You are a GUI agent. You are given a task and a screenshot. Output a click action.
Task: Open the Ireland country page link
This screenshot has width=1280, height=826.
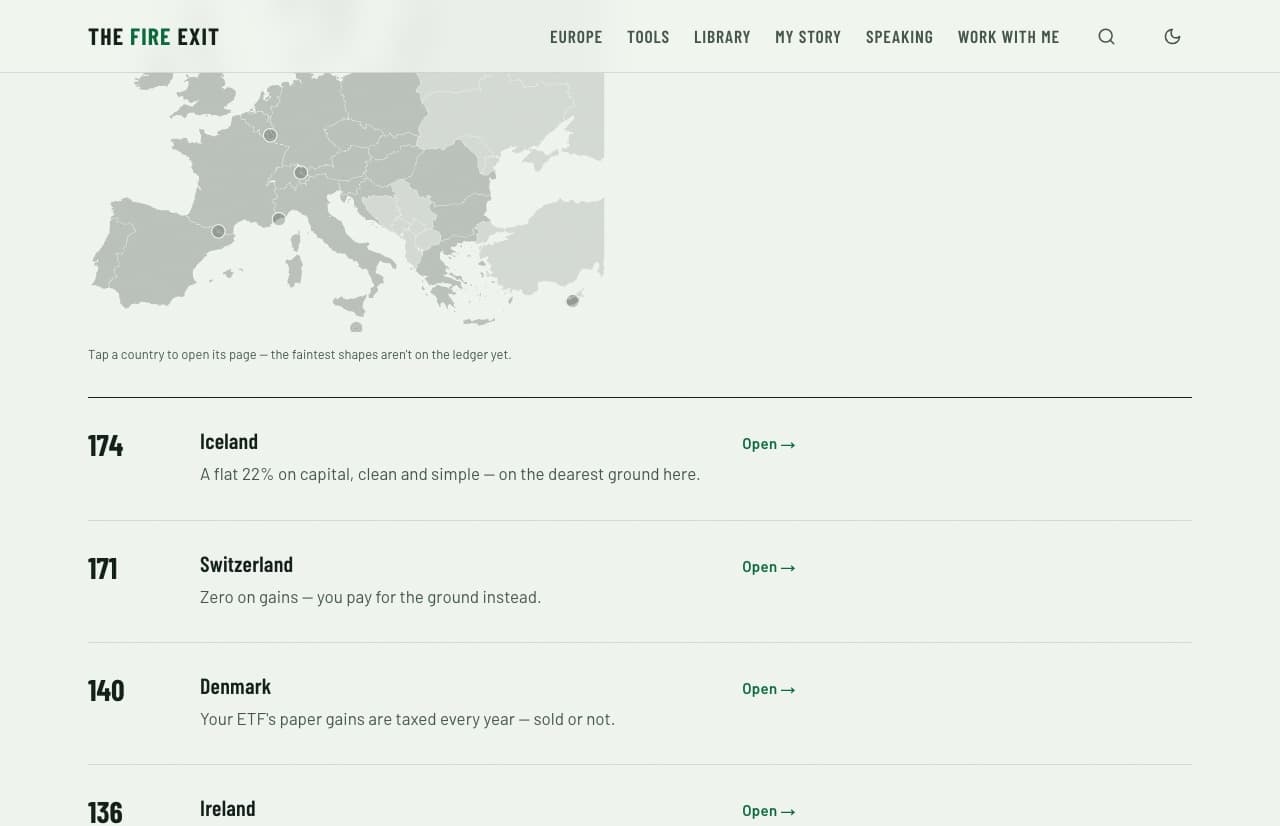pyautogui.click(x=768, y=811)
